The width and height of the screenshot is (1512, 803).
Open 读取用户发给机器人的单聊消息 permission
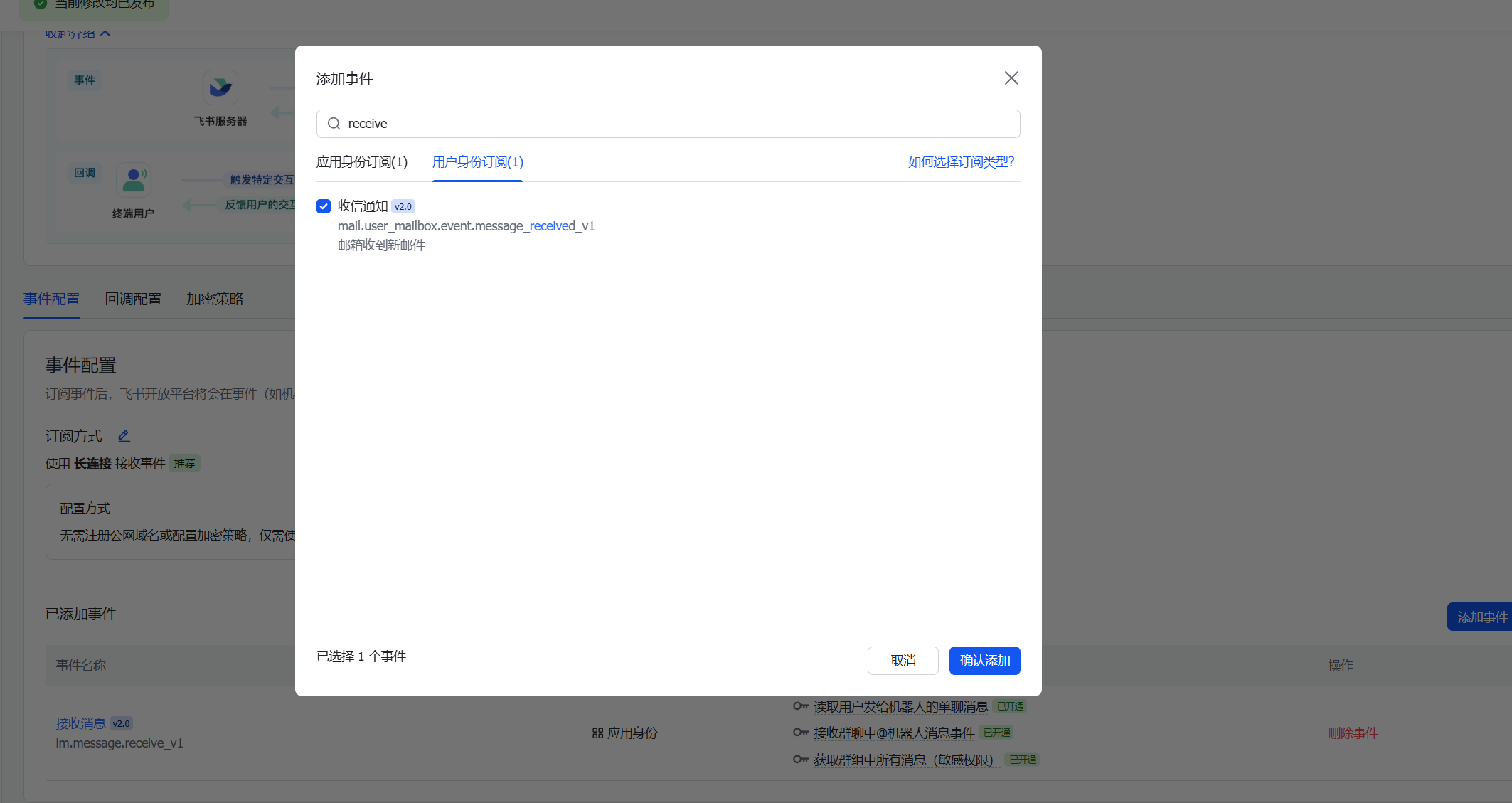[x=901, y=707]
